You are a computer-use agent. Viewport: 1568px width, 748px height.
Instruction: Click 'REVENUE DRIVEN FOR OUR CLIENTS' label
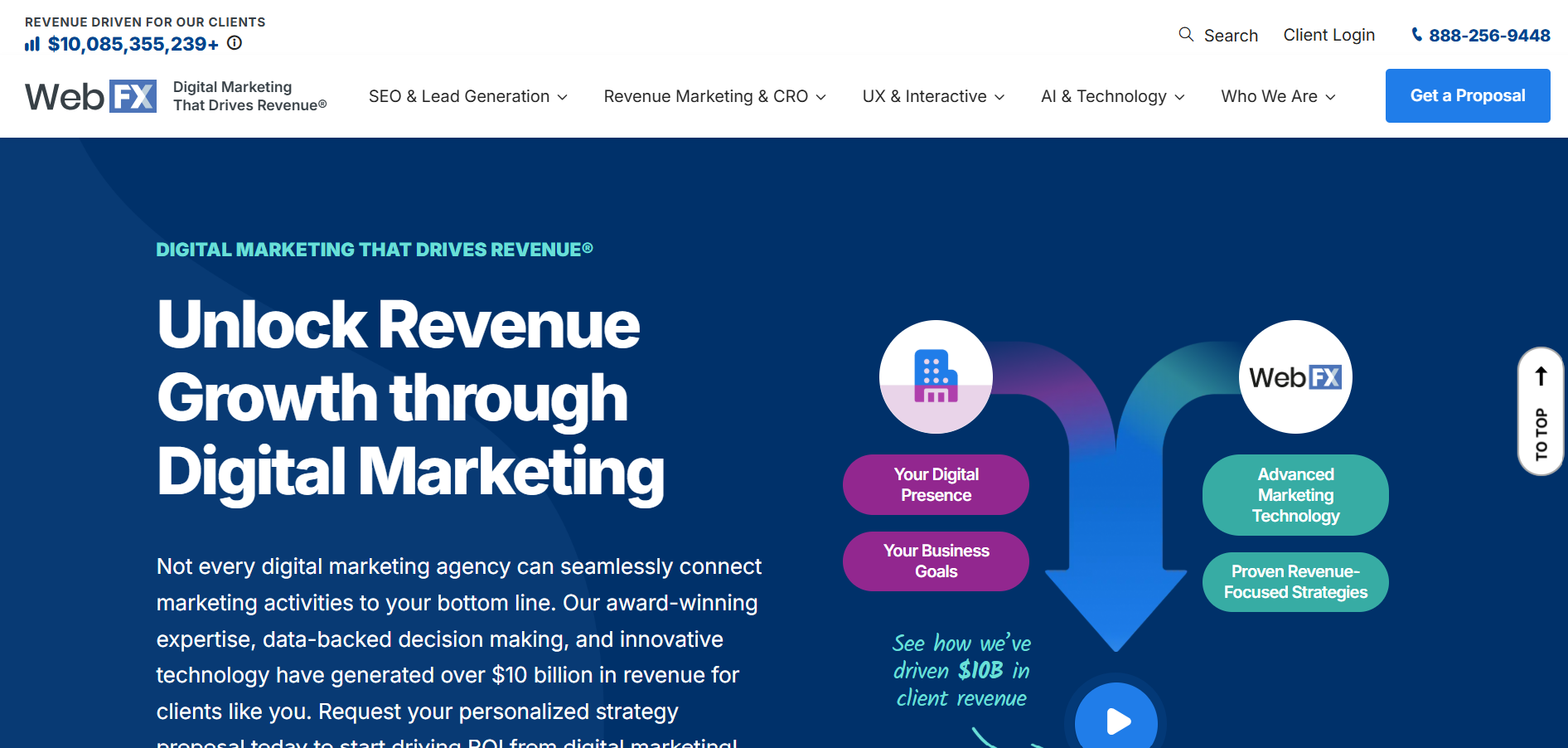click(145, 22)
